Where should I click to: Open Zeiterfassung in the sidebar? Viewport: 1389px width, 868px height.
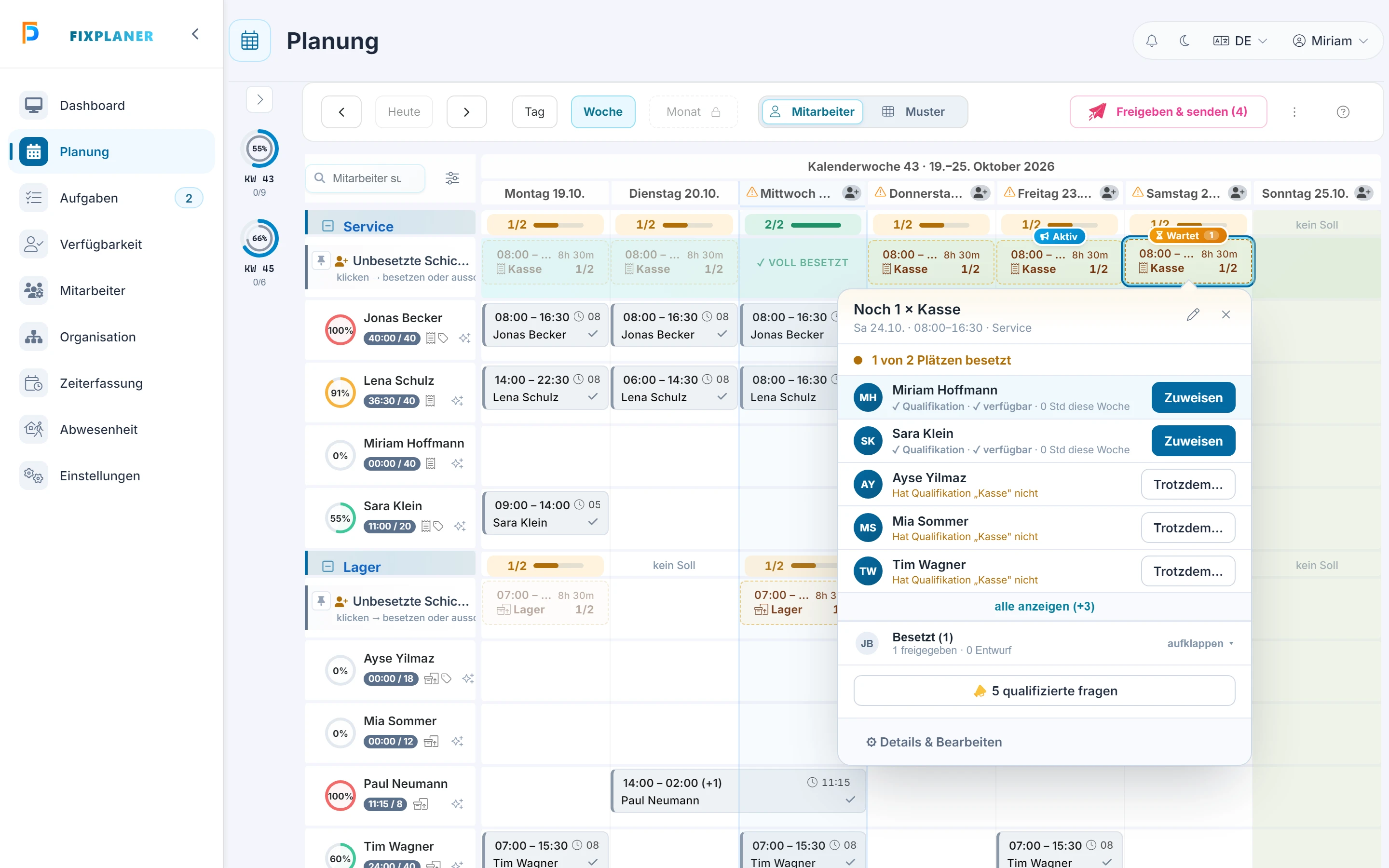click(x=111, y=383)
